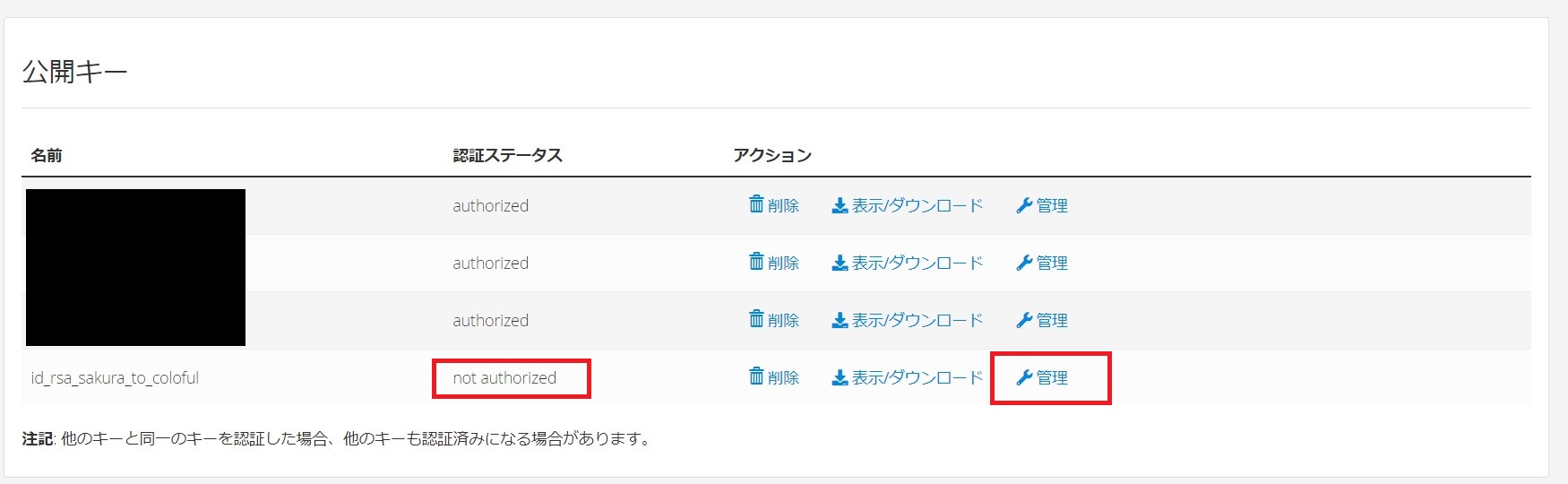Screen dimensions: 1568x484
Task: Click the 認証ステータス column header
Action: (x=507, y=156)
